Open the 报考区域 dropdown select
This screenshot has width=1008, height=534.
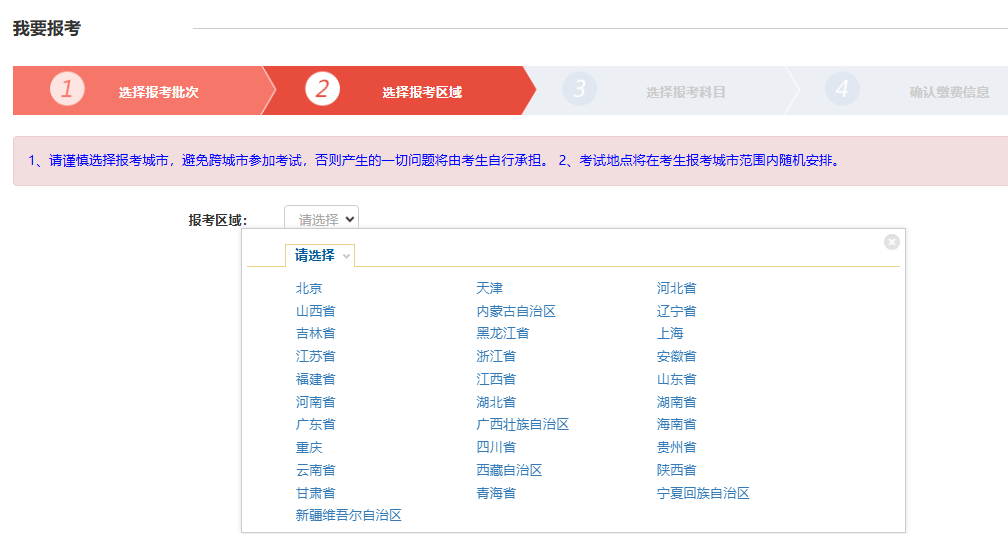tap(321, 220)
